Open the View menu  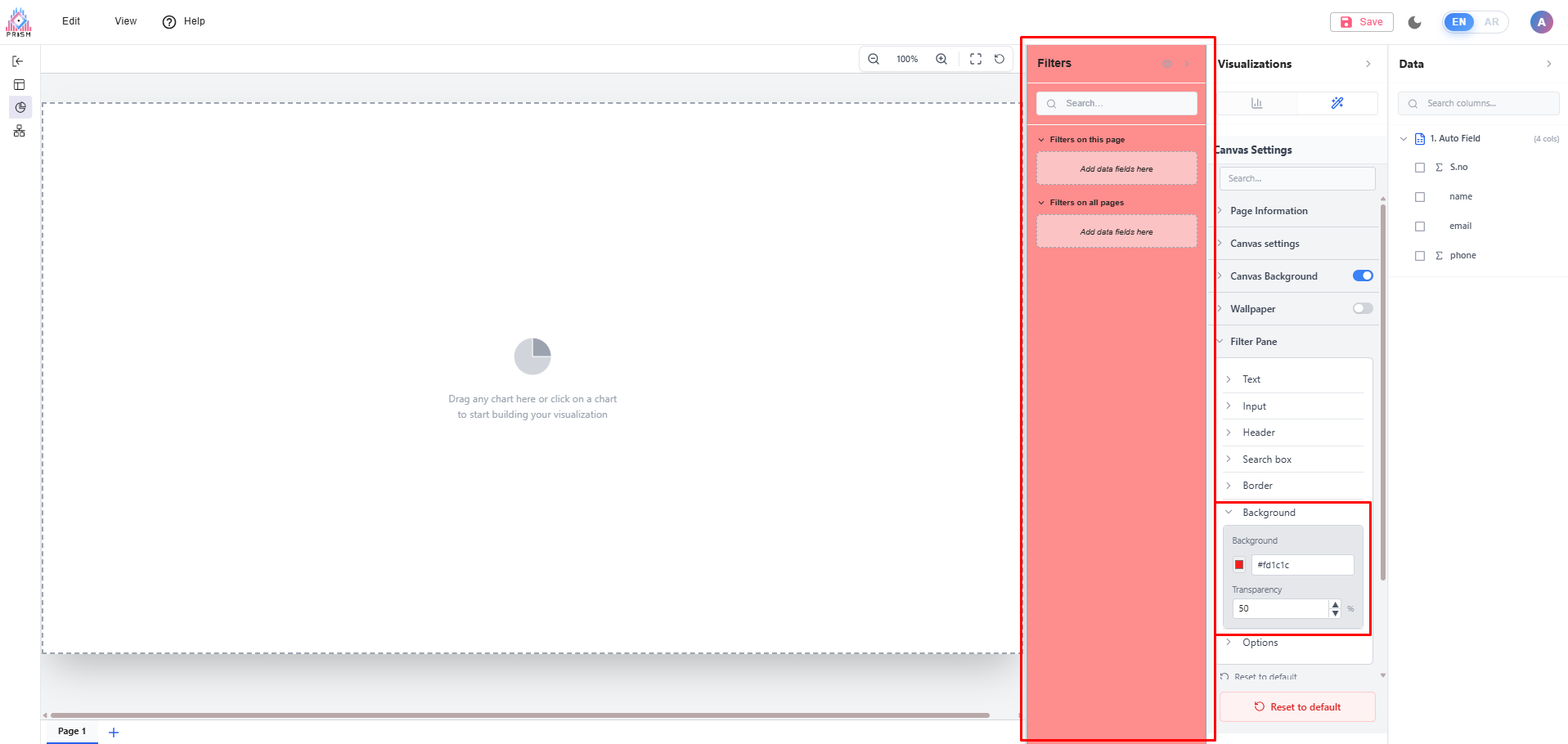click(125, 21)
